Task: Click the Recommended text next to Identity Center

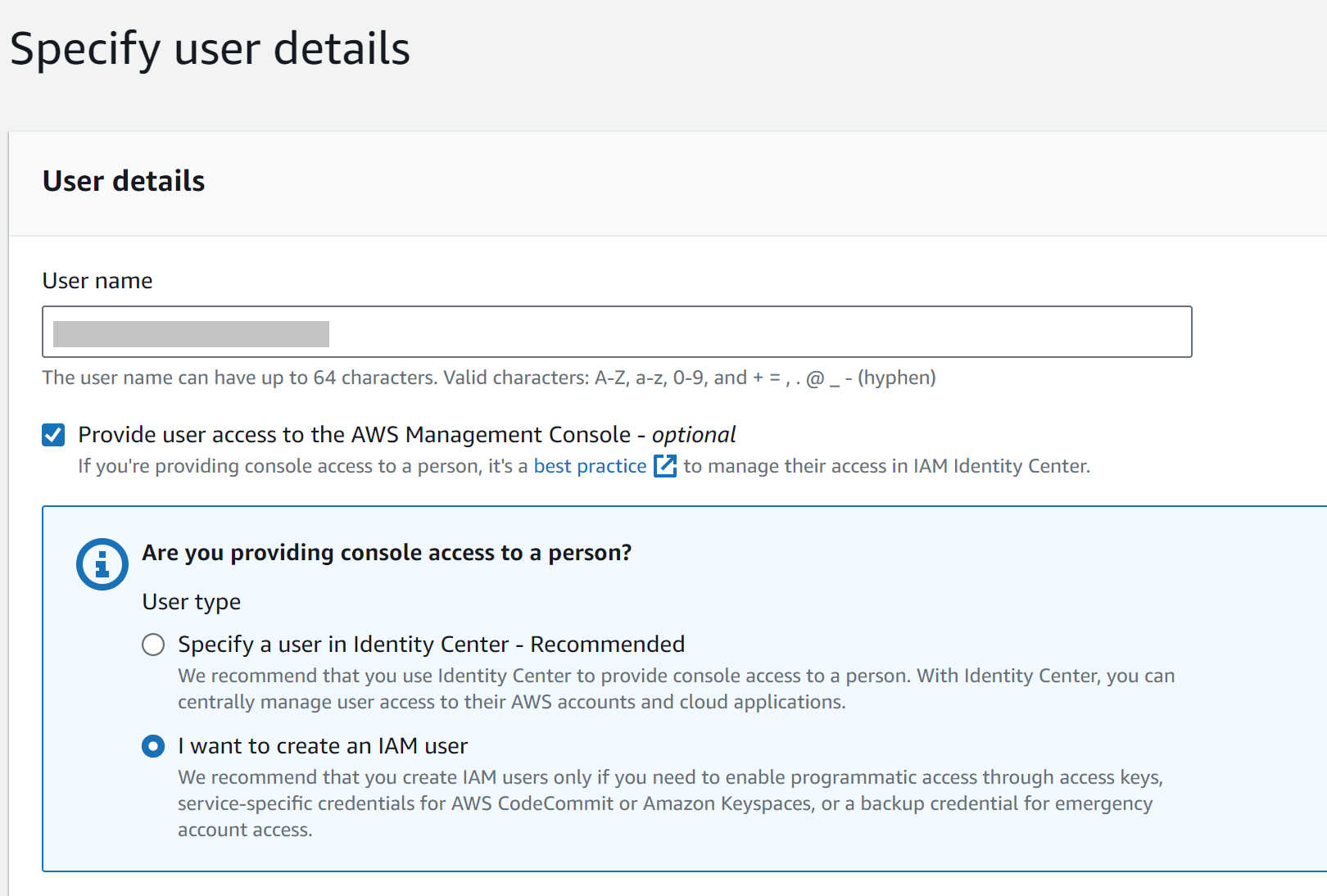Action: point(608,645)
